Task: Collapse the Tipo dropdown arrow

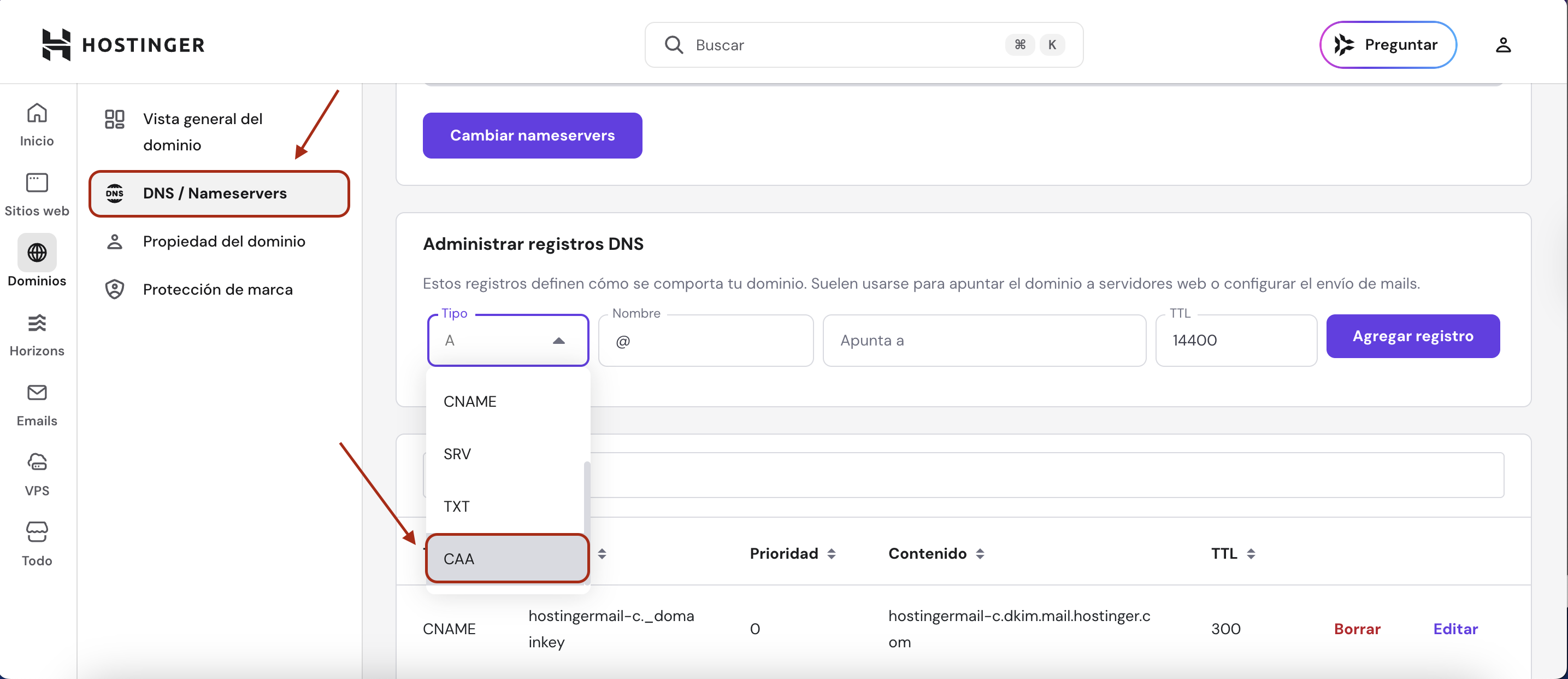Action: [558, 341]
